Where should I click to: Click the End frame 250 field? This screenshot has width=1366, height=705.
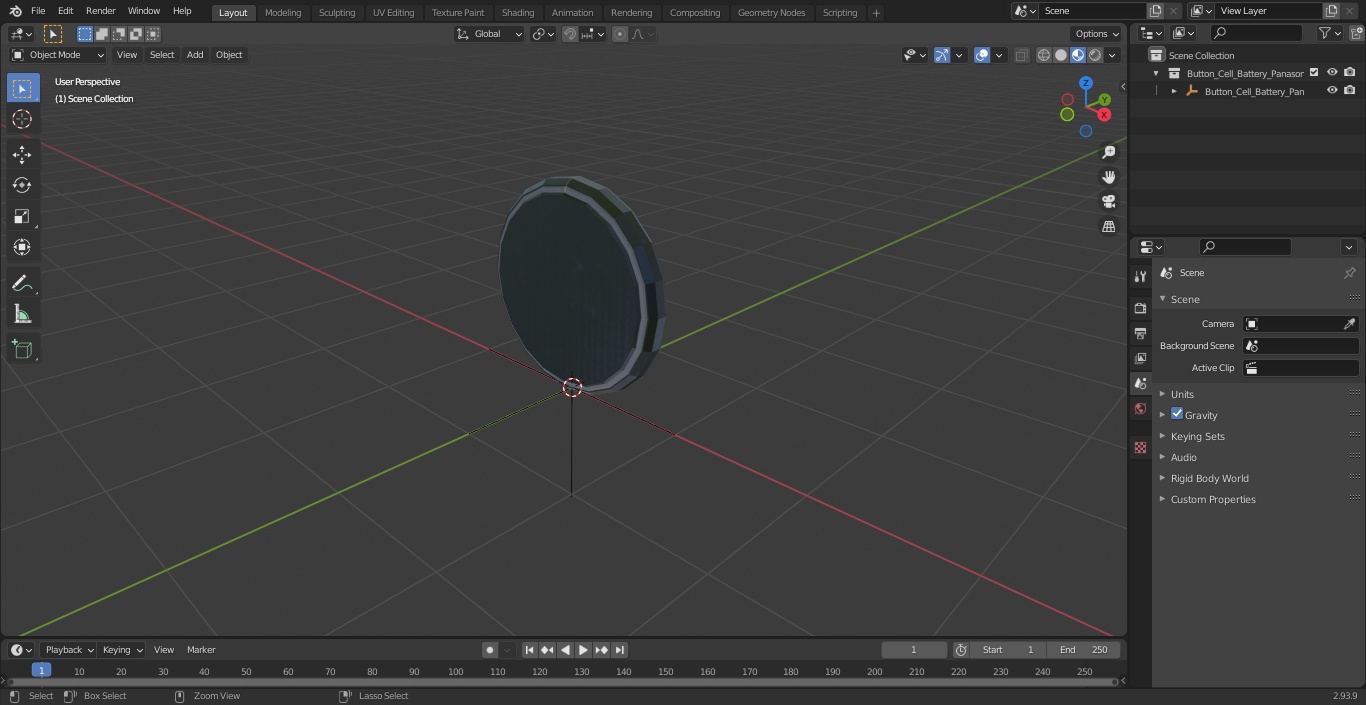tap(1083, 650)
